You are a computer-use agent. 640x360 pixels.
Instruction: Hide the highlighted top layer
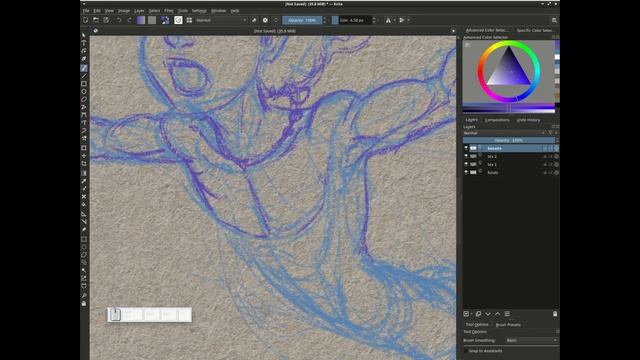tap(466, 148)
